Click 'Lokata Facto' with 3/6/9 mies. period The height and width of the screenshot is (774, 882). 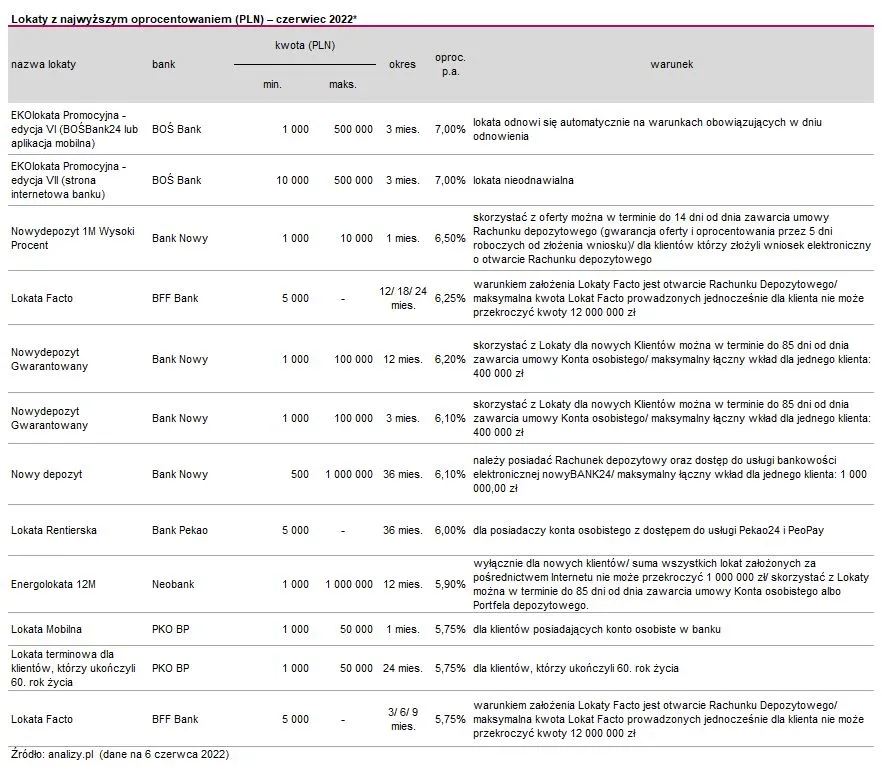point(42,719)
